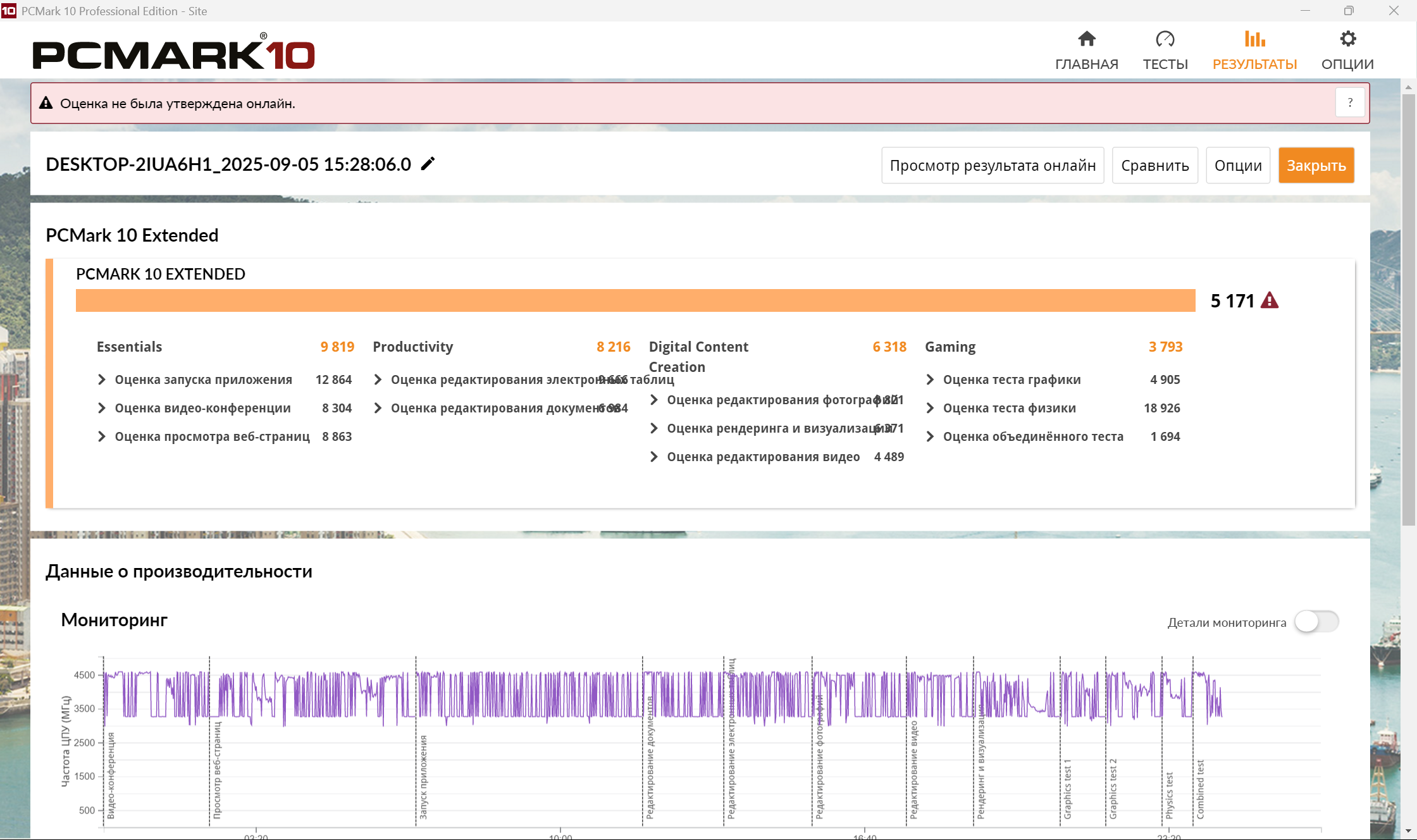
Task: Expand Оценка теста графики details
Action: (x=930, y=380)
